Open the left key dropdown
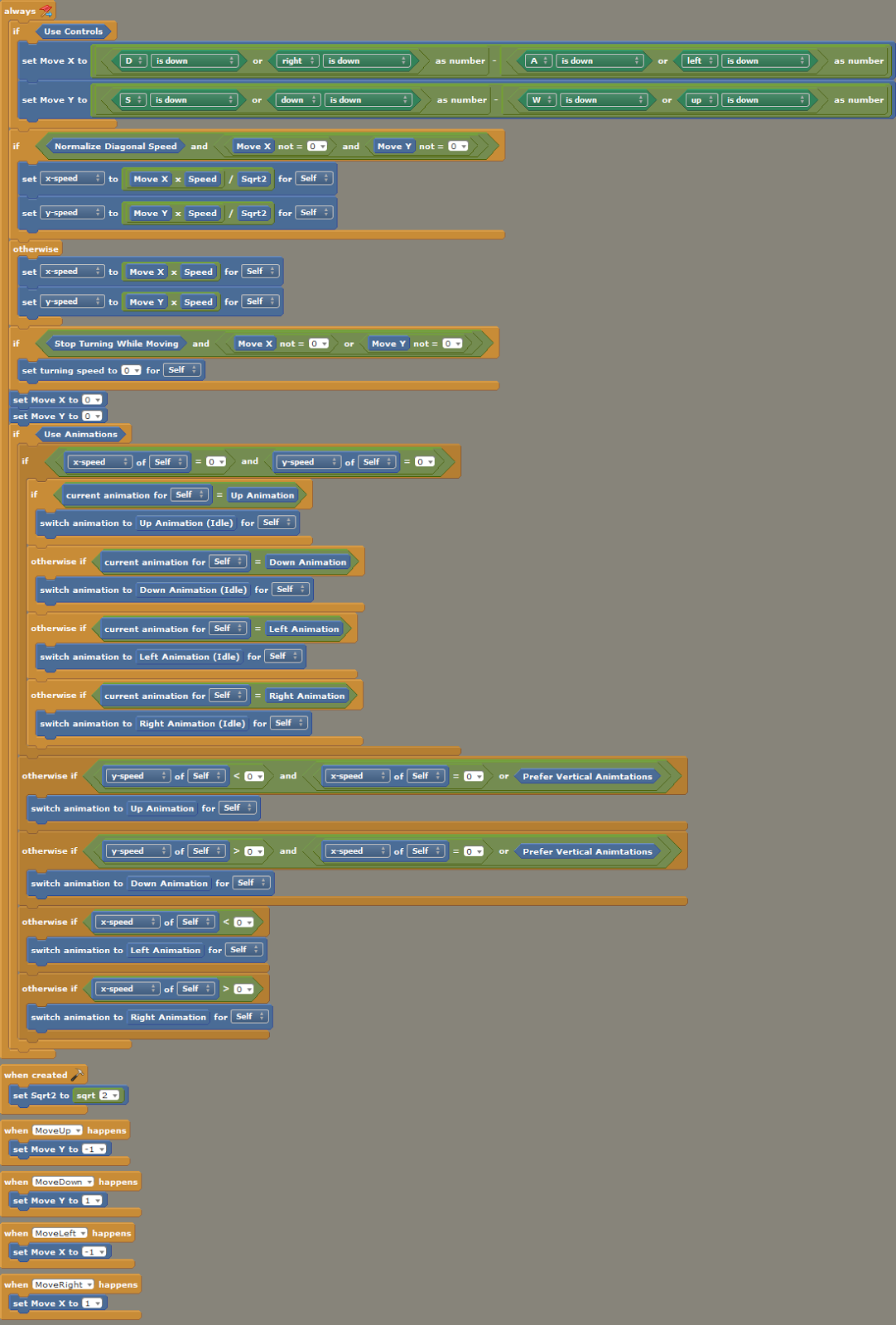 tap(699, 60)
